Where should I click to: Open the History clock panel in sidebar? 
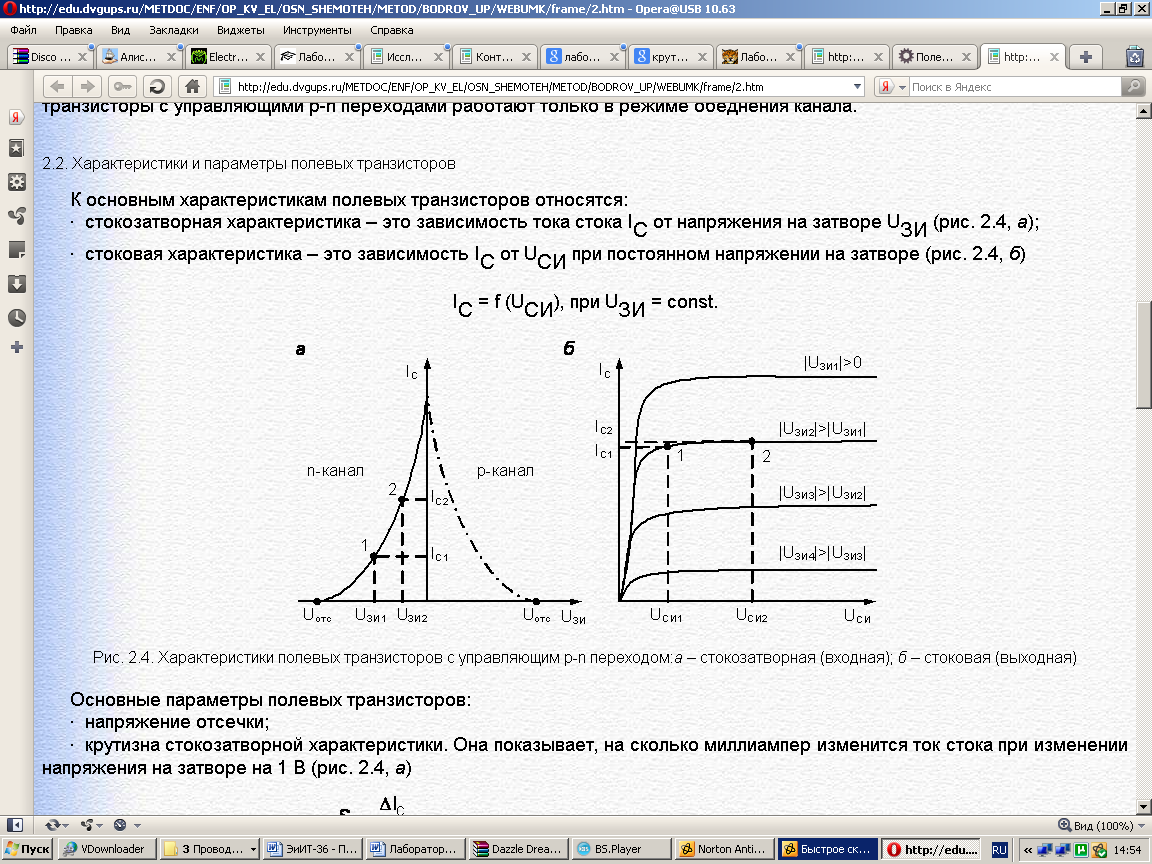coord(16,317)
